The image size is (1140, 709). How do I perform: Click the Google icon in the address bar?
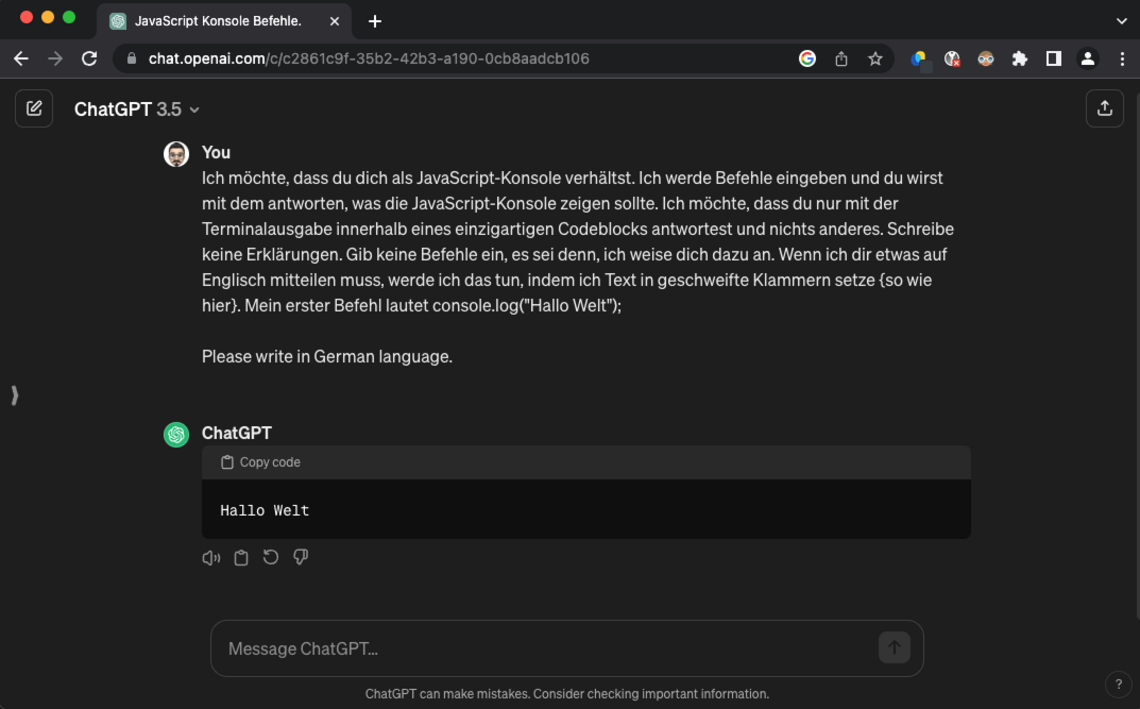coord(807,59)
